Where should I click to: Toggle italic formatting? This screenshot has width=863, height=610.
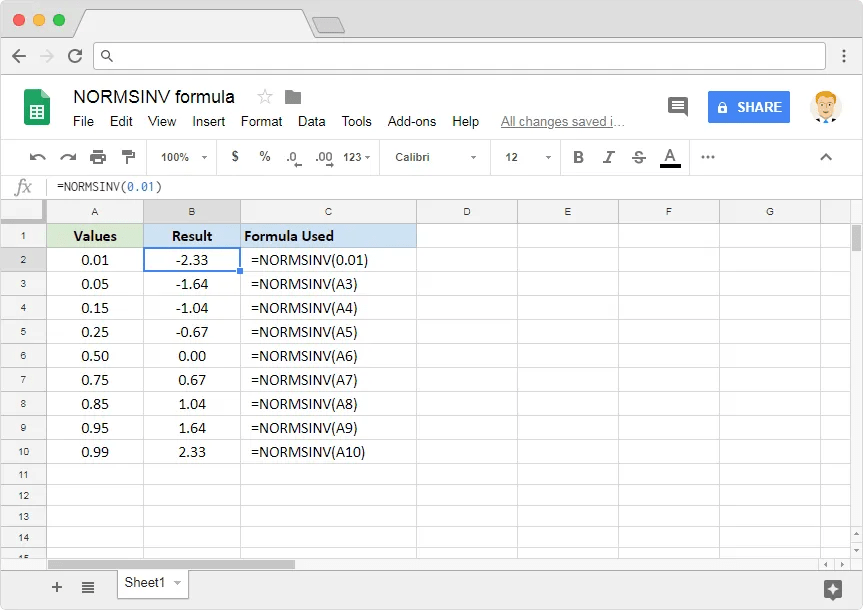[608, 157]
